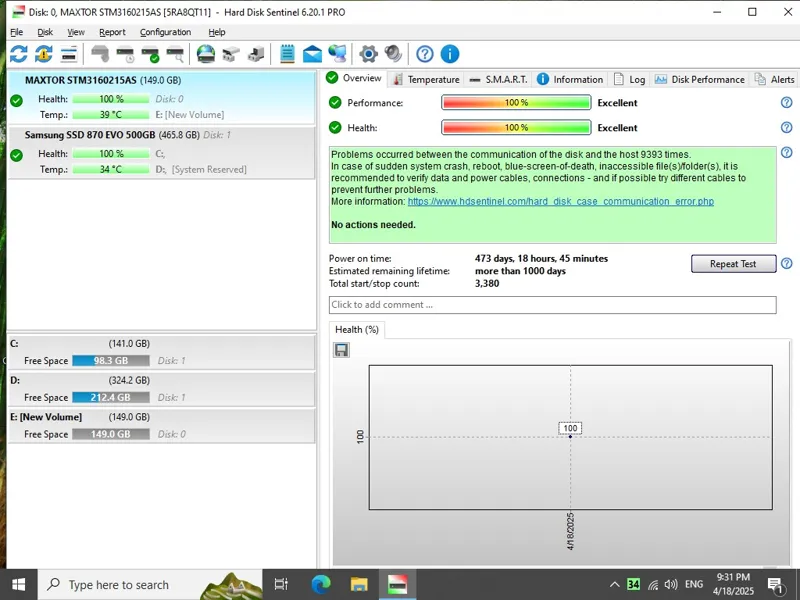Click the 'more than 1000 days' lifetime value
Image resolution: width=800 pixels, height=600 pixels.
pos(520,271)
